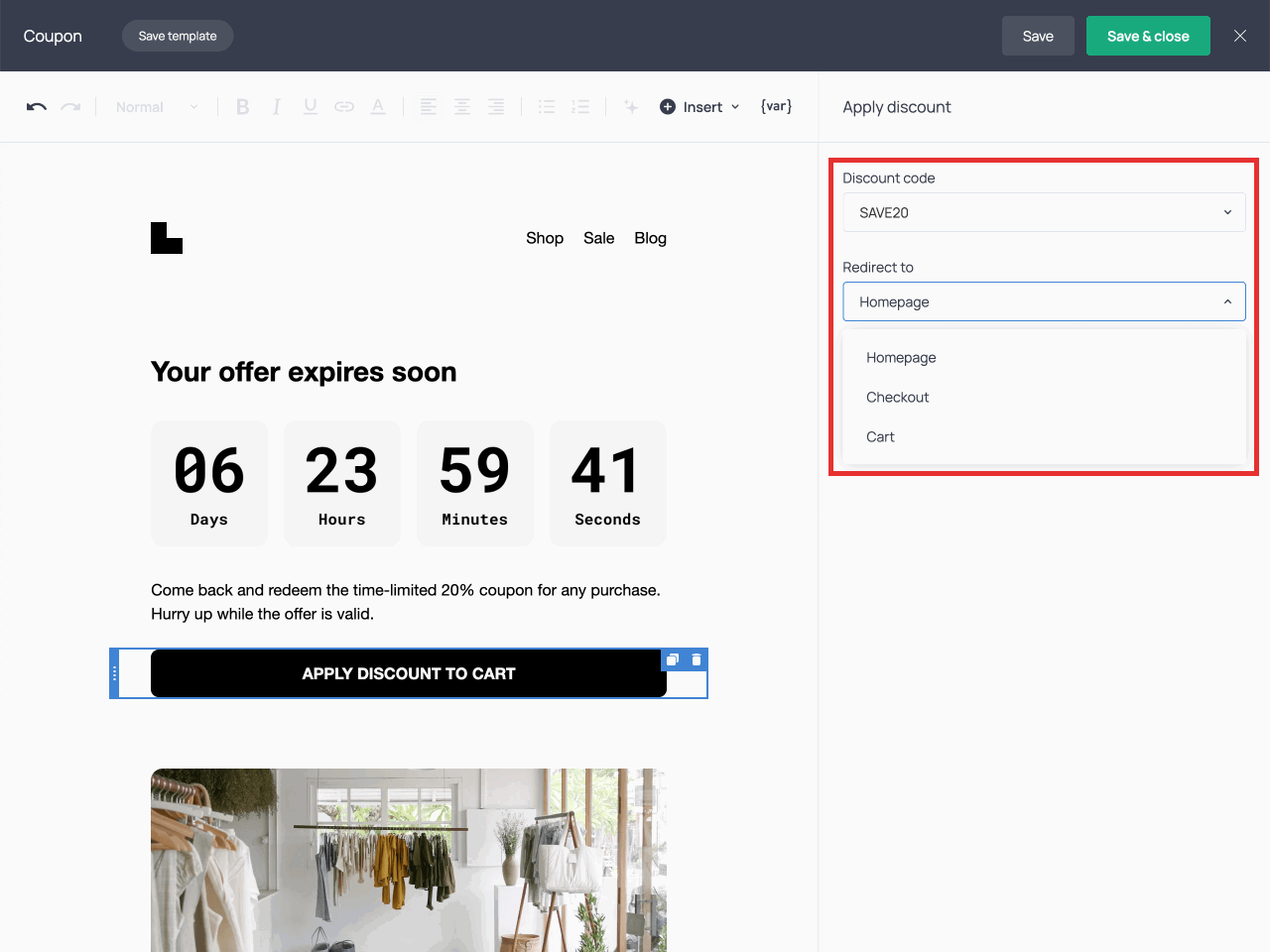Click the Save template button
Image resolution: width=1270 pixels, height=952 pixels.
(178, 36)
